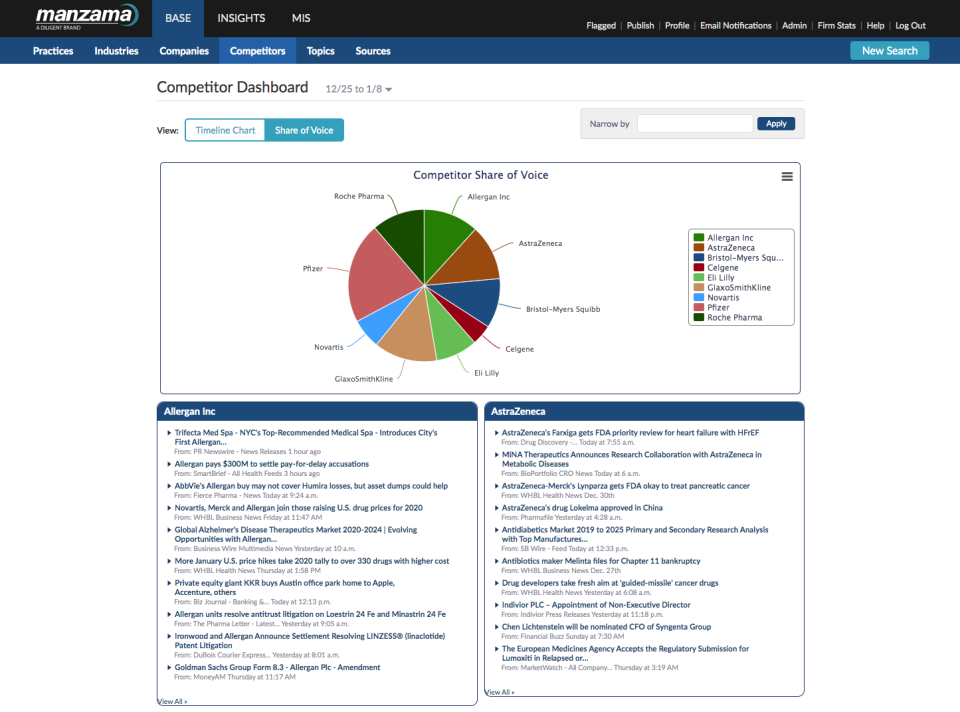
Task: Expand the AstraZeneca Farxiga FDA article entry
Action: click(x=497, y=432)
